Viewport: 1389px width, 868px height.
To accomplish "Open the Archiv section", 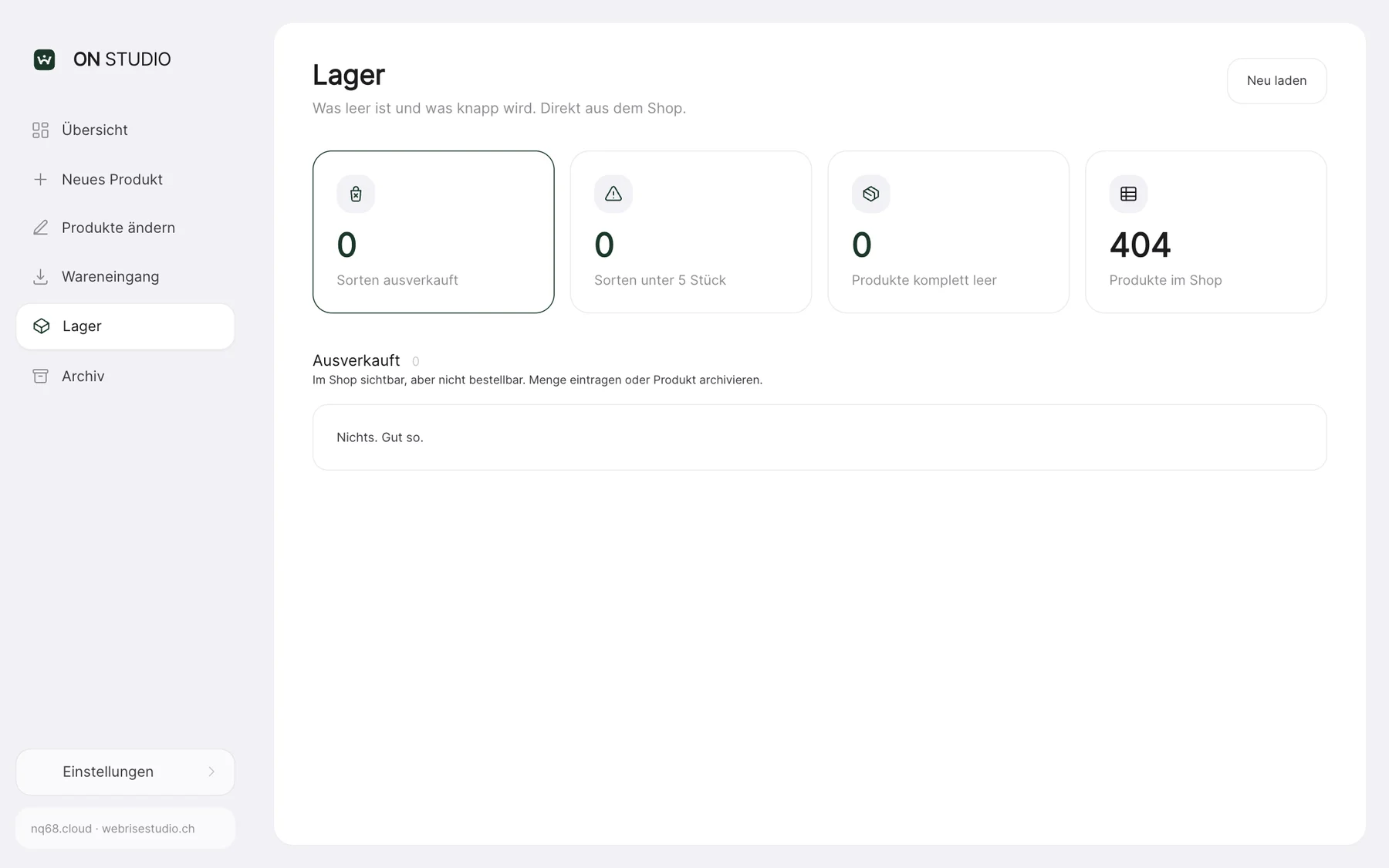I will (x=125, y=376).
